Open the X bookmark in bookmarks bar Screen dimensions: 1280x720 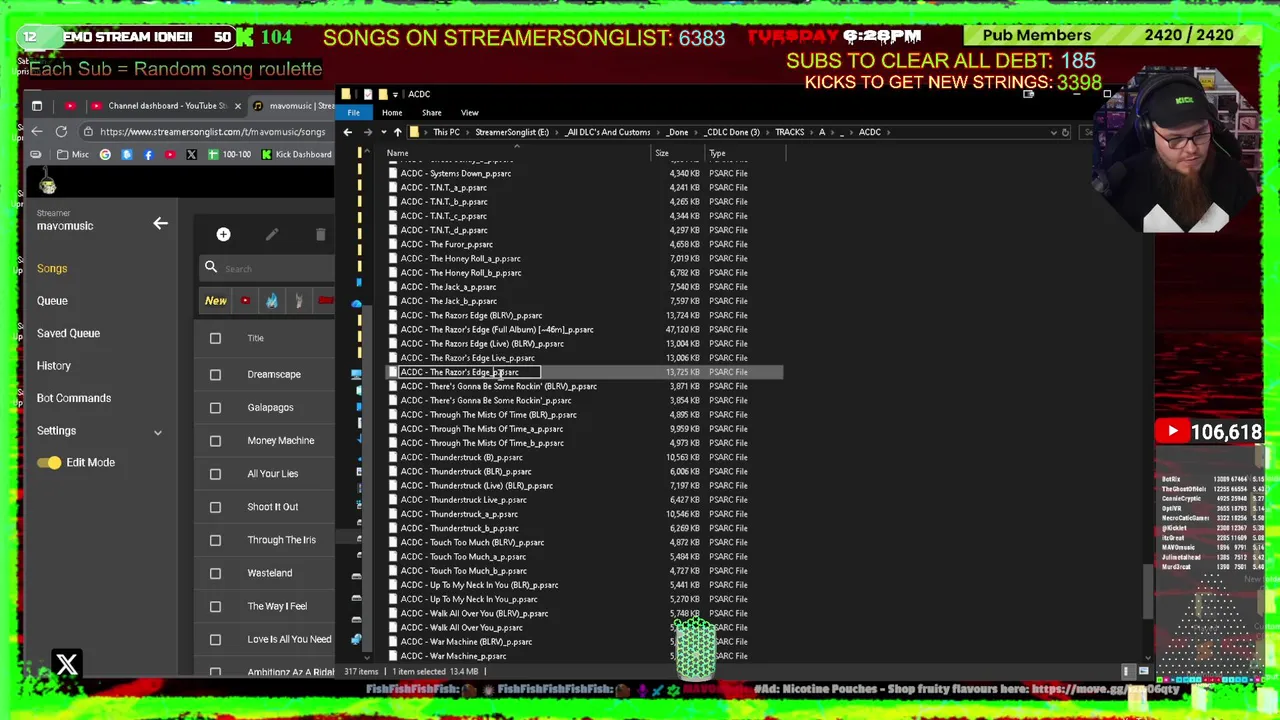(191, 155)
